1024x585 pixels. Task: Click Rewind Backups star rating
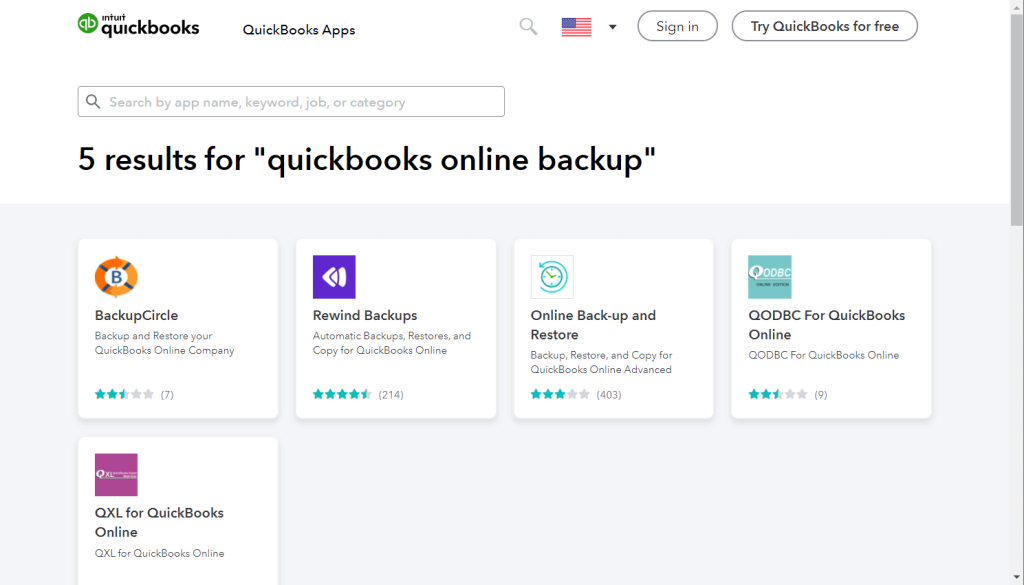click(342, 394)
